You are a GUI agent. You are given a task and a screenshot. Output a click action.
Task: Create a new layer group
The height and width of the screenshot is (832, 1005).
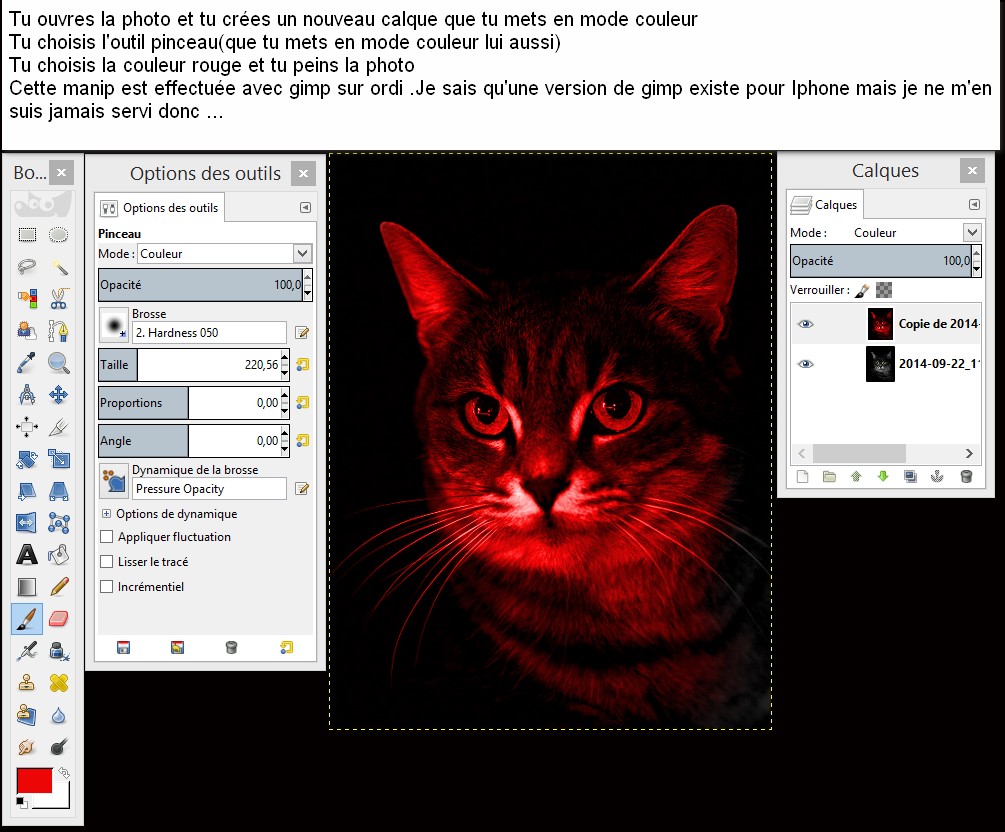829,476
